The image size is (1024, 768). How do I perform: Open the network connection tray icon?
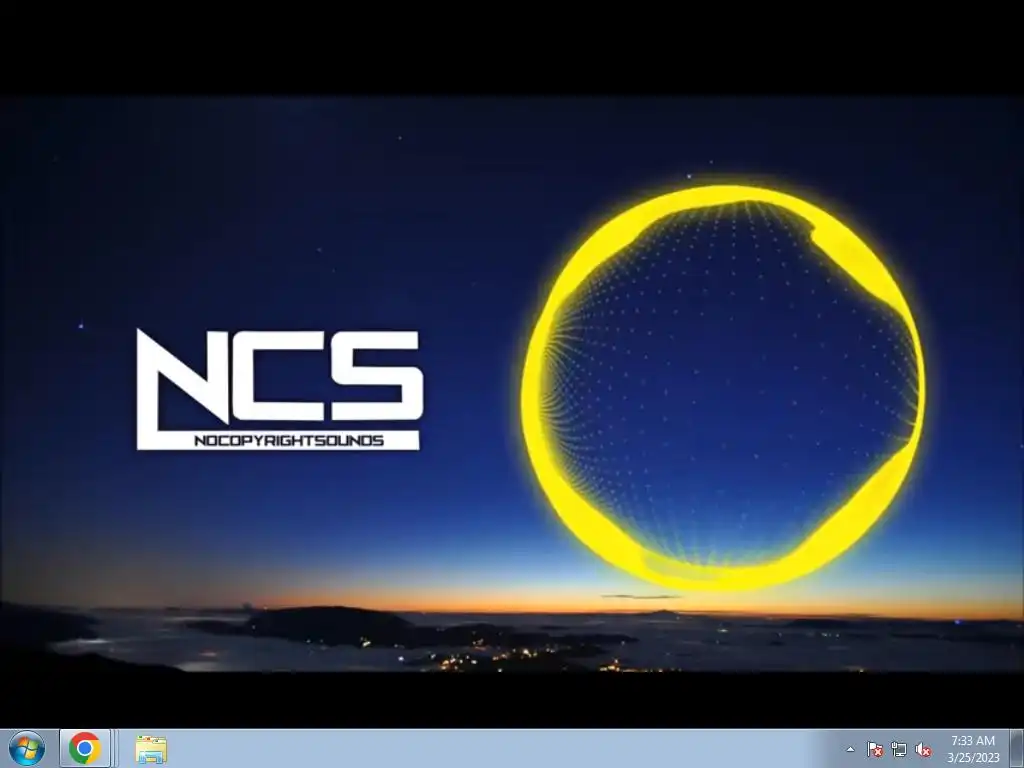coord(899,749)
